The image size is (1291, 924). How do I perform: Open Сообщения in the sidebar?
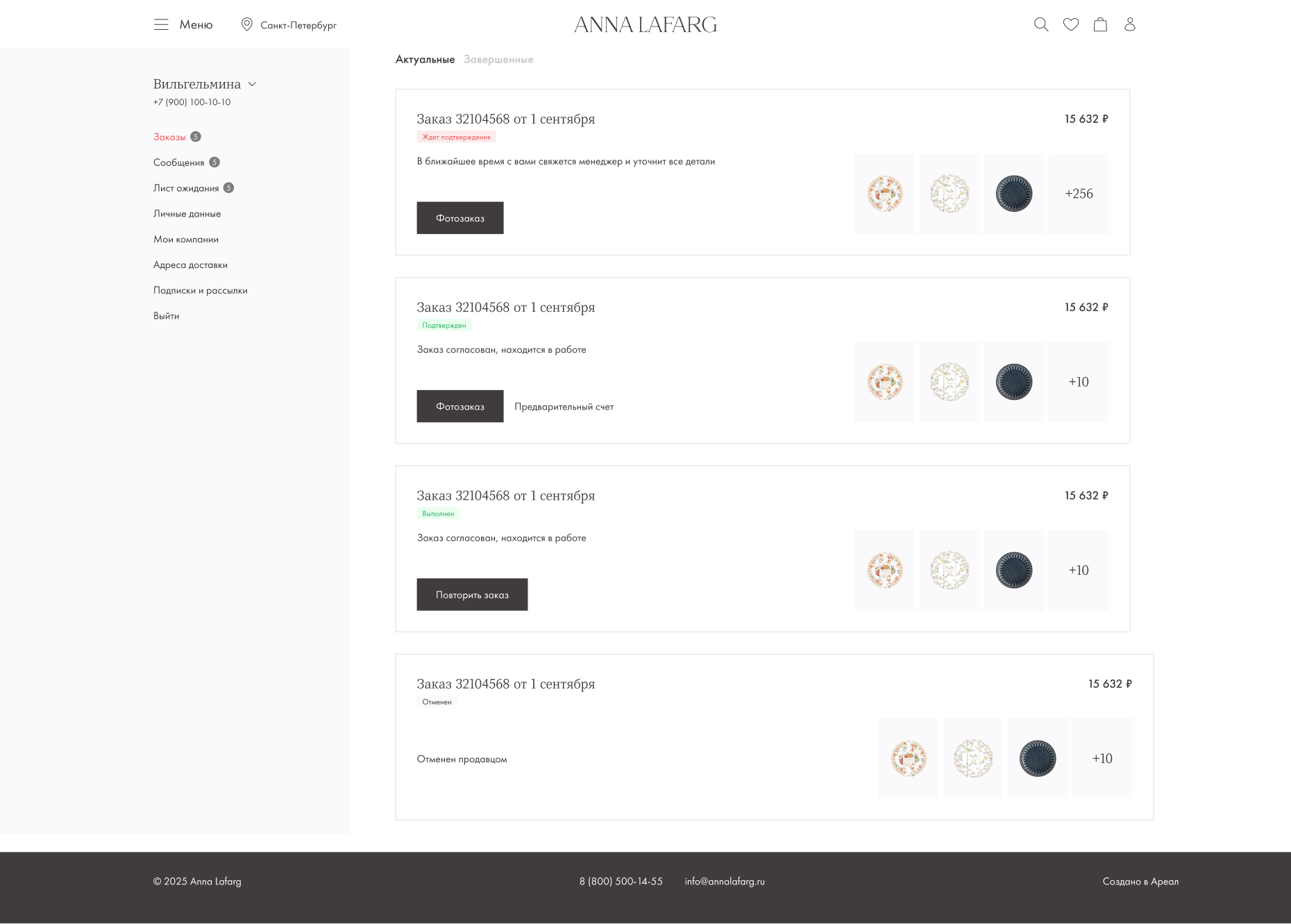(178, 162)
